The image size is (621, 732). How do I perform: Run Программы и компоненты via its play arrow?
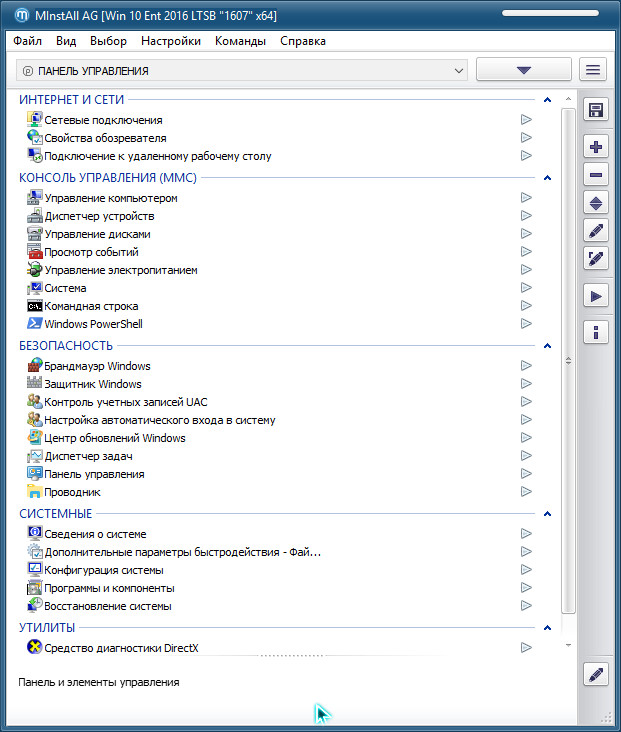click(x=526, y=587)
